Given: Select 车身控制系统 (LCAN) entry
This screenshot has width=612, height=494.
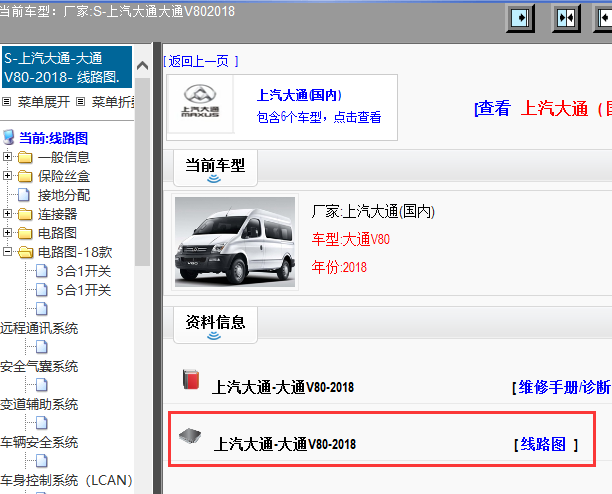Looking at the screenshot, I should click(66, 480).
